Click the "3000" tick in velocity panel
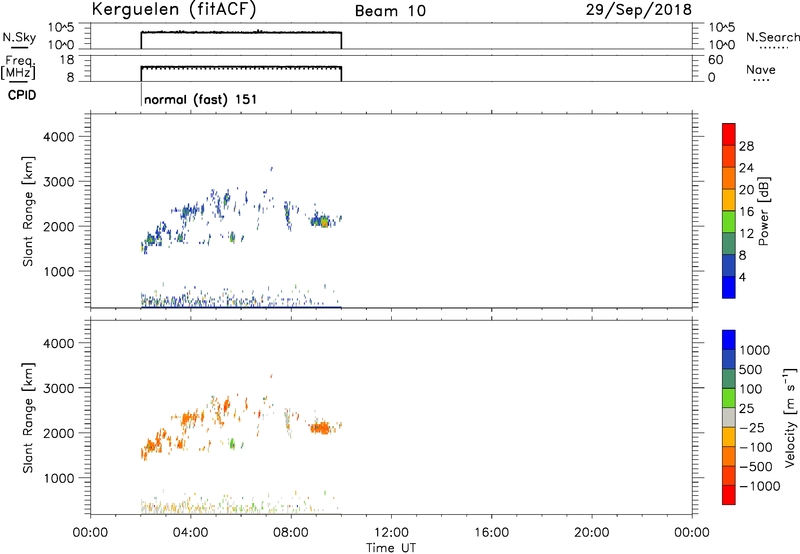Image resolution: width=800 pixels, height=554 pixels. pos(59,389)
